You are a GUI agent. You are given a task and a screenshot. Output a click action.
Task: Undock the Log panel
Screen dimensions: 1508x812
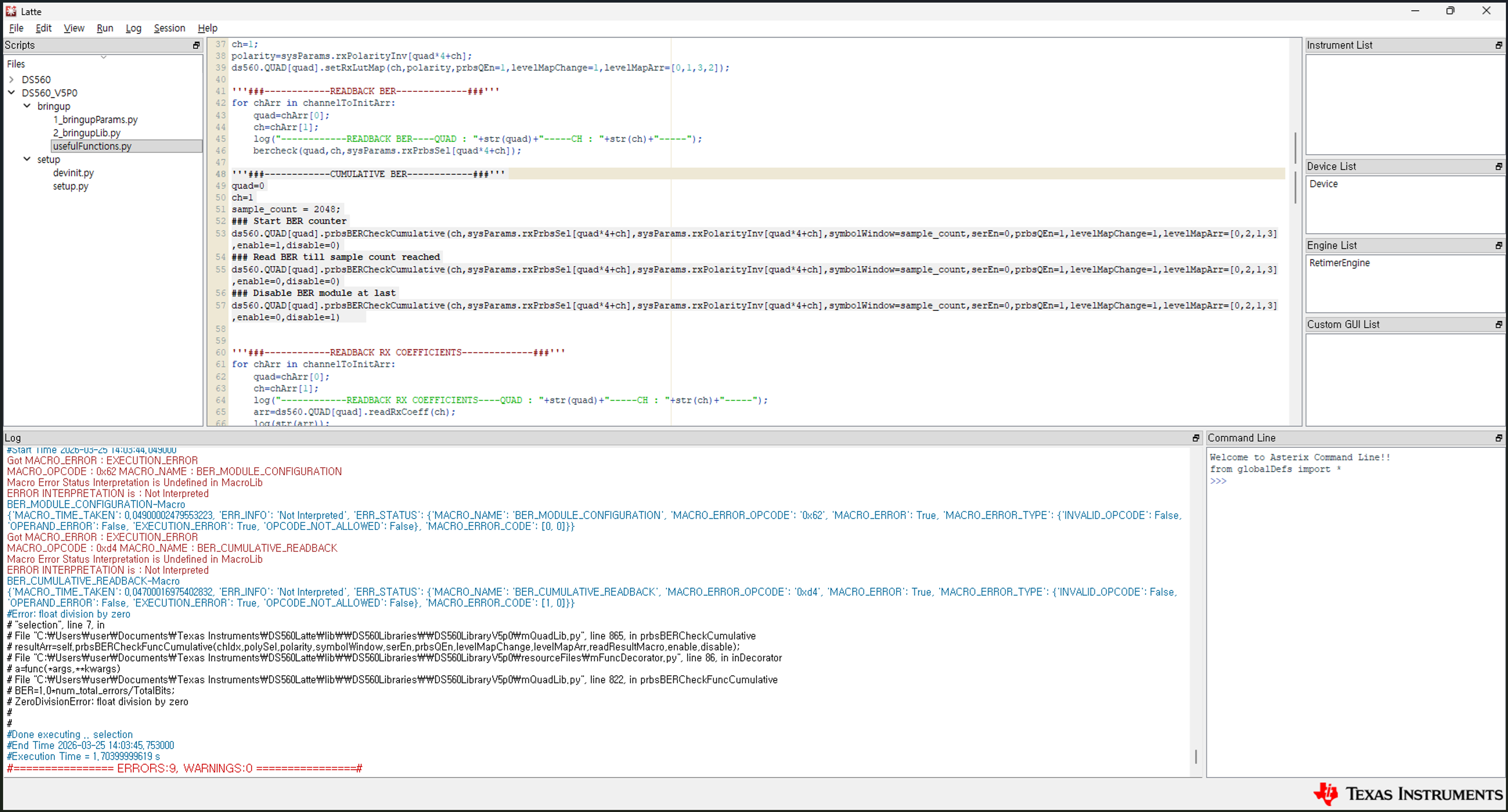pos(1196,438)
